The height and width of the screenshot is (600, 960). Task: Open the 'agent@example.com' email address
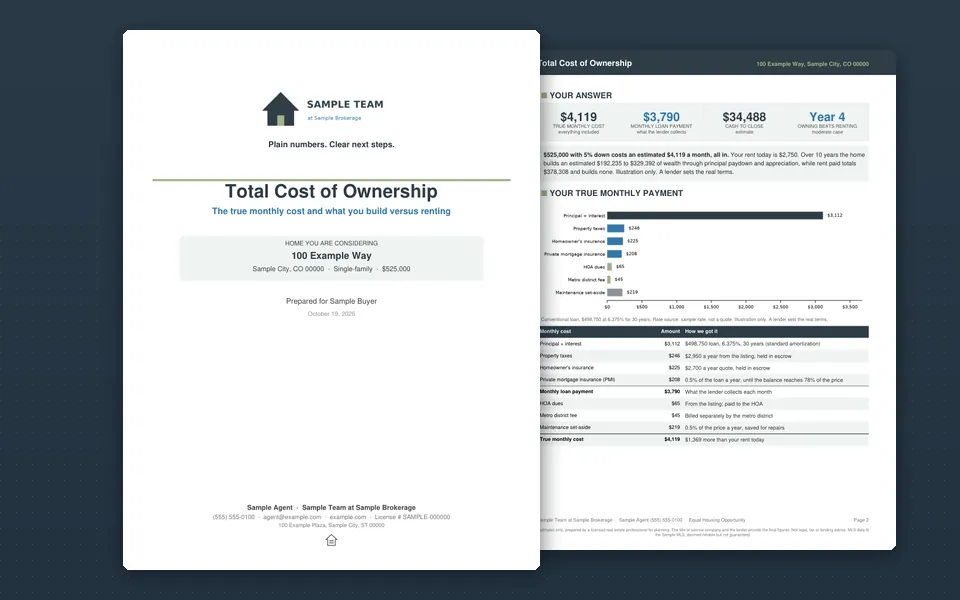tap(292, 517)
